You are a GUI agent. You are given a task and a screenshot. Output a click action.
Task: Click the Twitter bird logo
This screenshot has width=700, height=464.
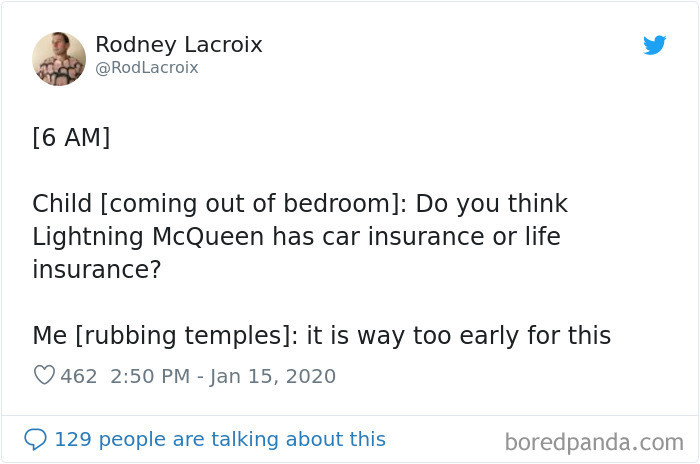(x=655, y=45)
